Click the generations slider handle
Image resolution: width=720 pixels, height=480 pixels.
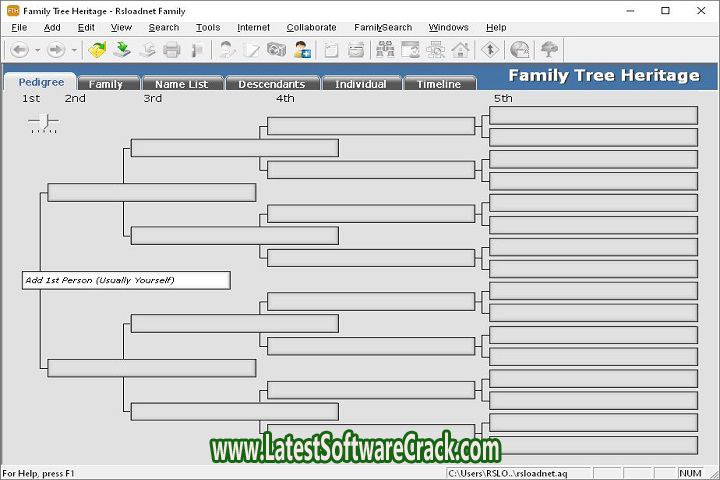pos(43,122)
